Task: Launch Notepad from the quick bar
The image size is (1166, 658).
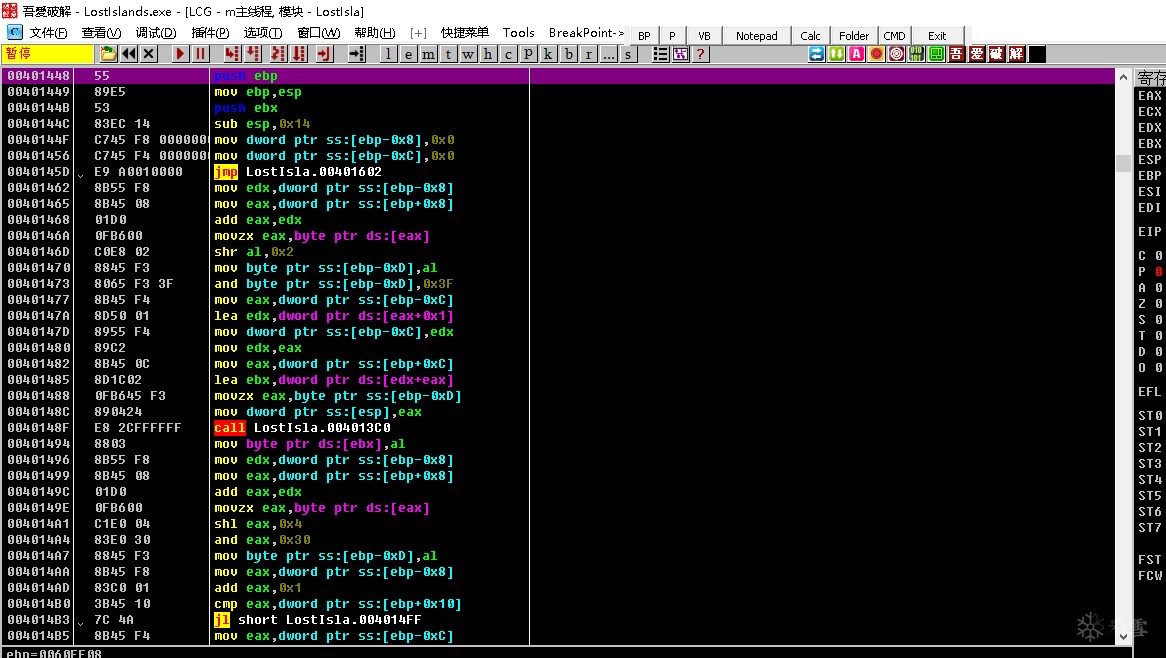Action: (756, 36)
